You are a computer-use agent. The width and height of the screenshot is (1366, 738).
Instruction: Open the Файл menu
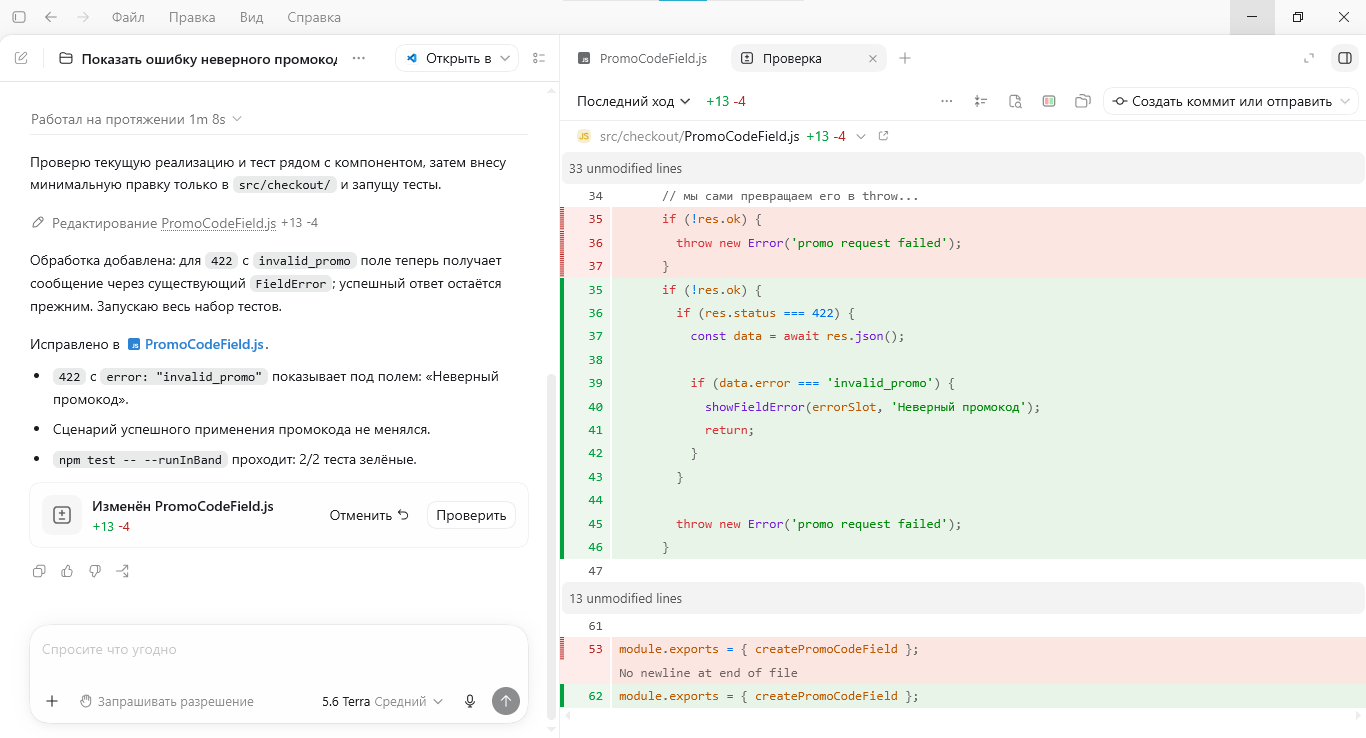coord(128,17)
